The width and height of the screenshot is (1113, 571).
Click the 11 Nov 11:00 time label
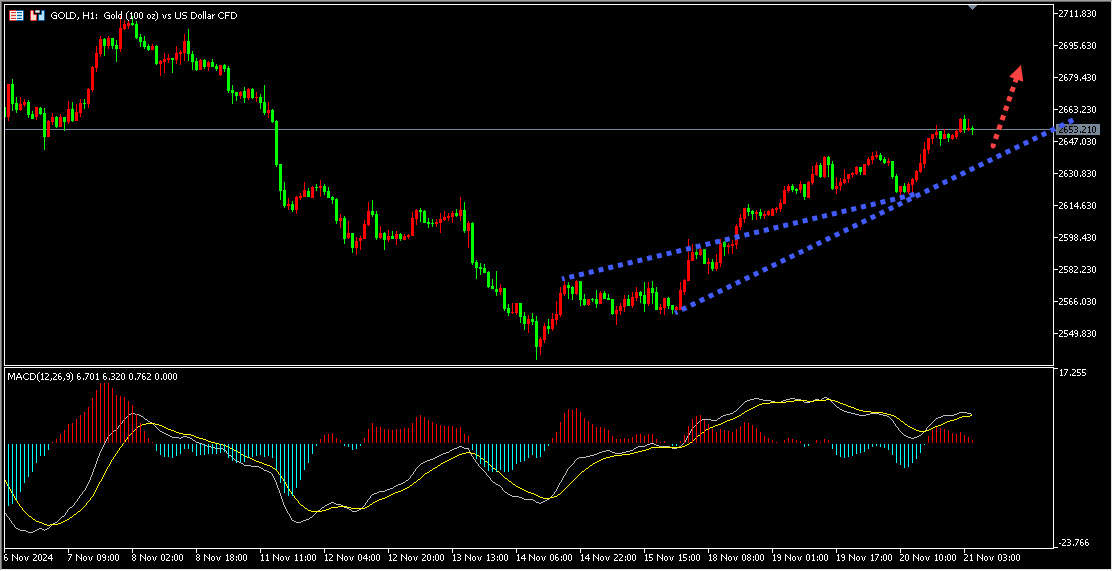pos(288,556)
